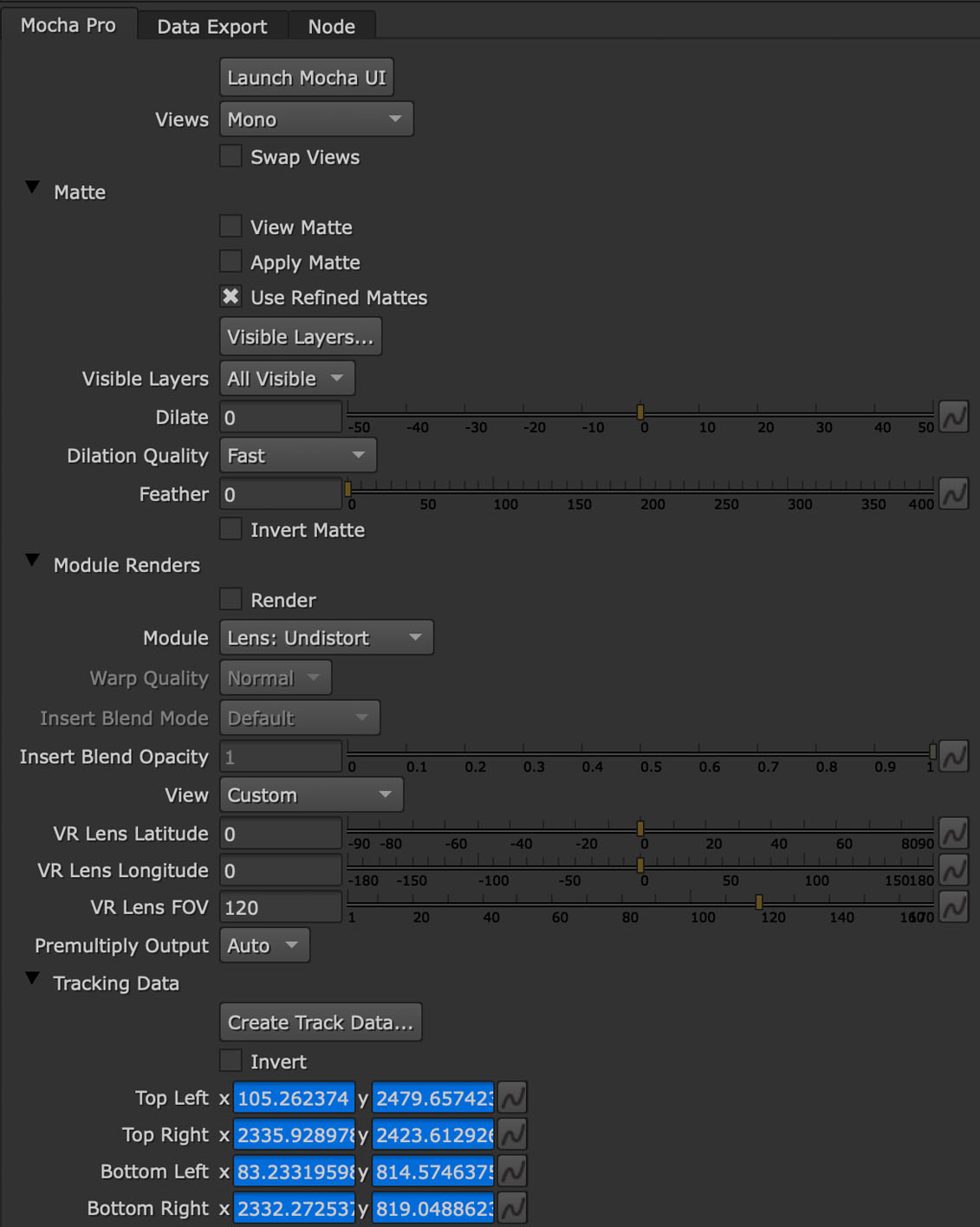Screen dimensions: 980x1227
Task: Click the Feather value field
Action: pyautogui.click(x=281, y=494)
